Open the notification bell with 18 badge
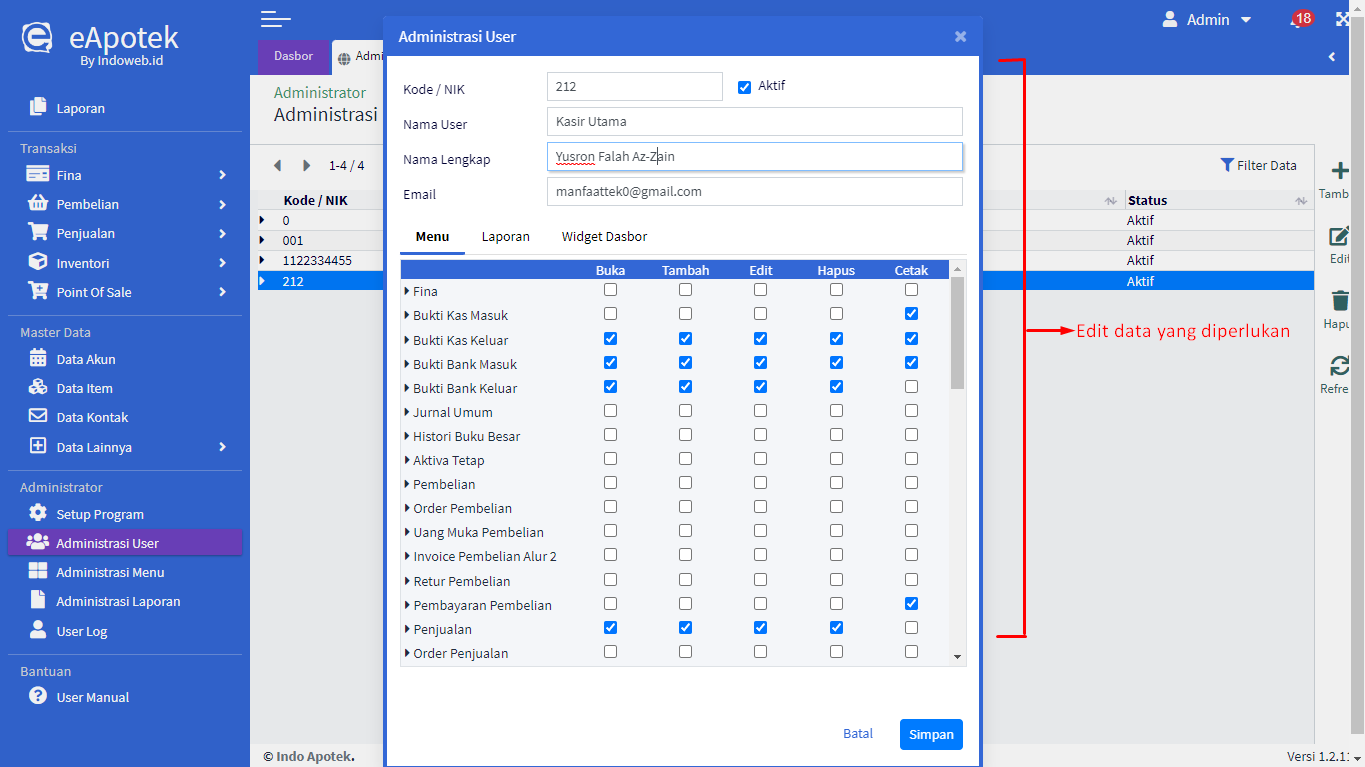Screen dimensions: 1365x767 [x=1299, y=20]
